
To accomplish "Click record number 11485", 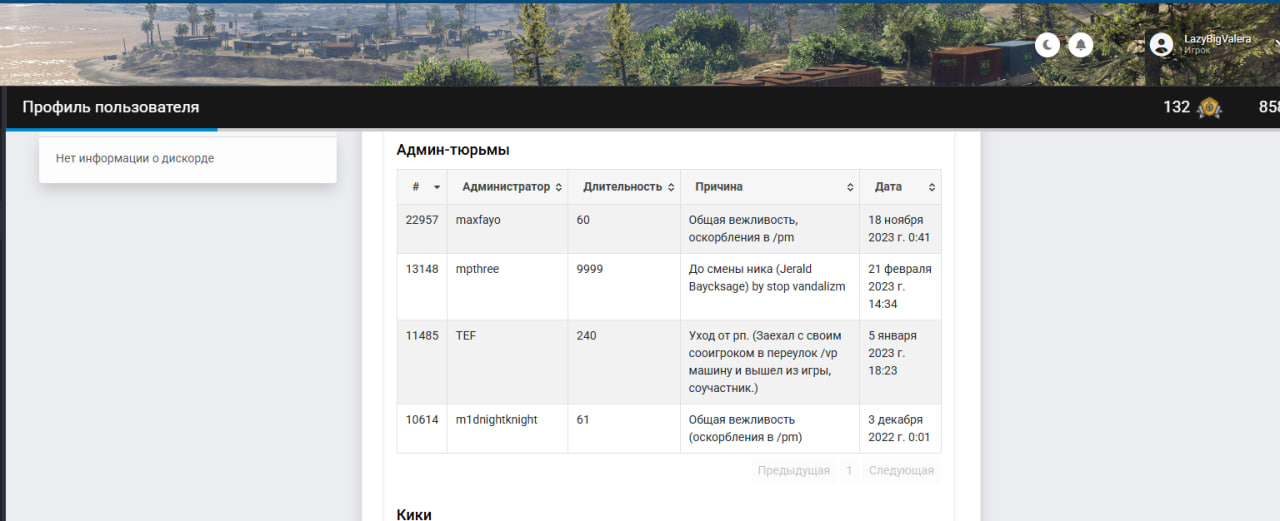I will pyautogui.click(x=422, y=336).
